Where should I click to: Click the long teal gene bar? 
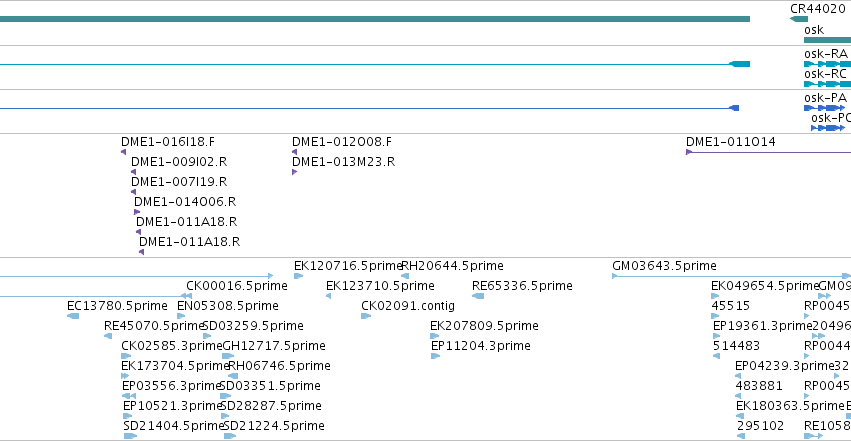(375, 19)
